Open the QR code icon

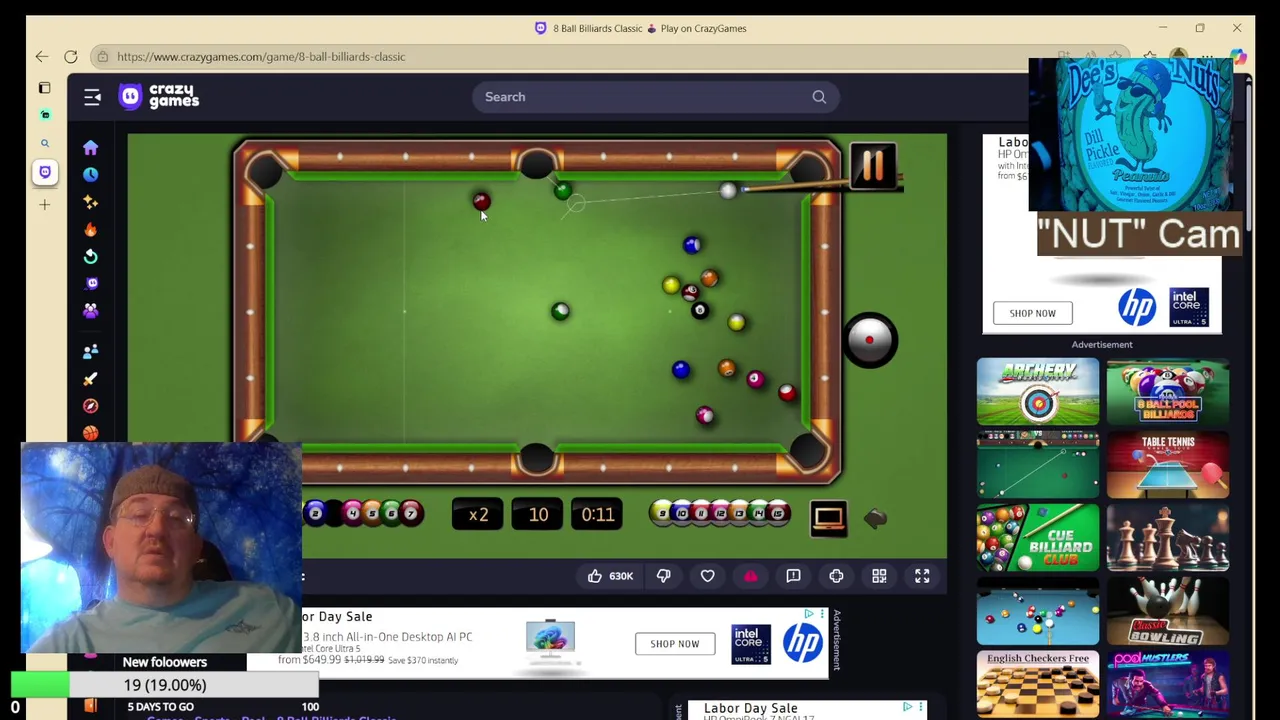pyautogui.click(x=879, y=576)
